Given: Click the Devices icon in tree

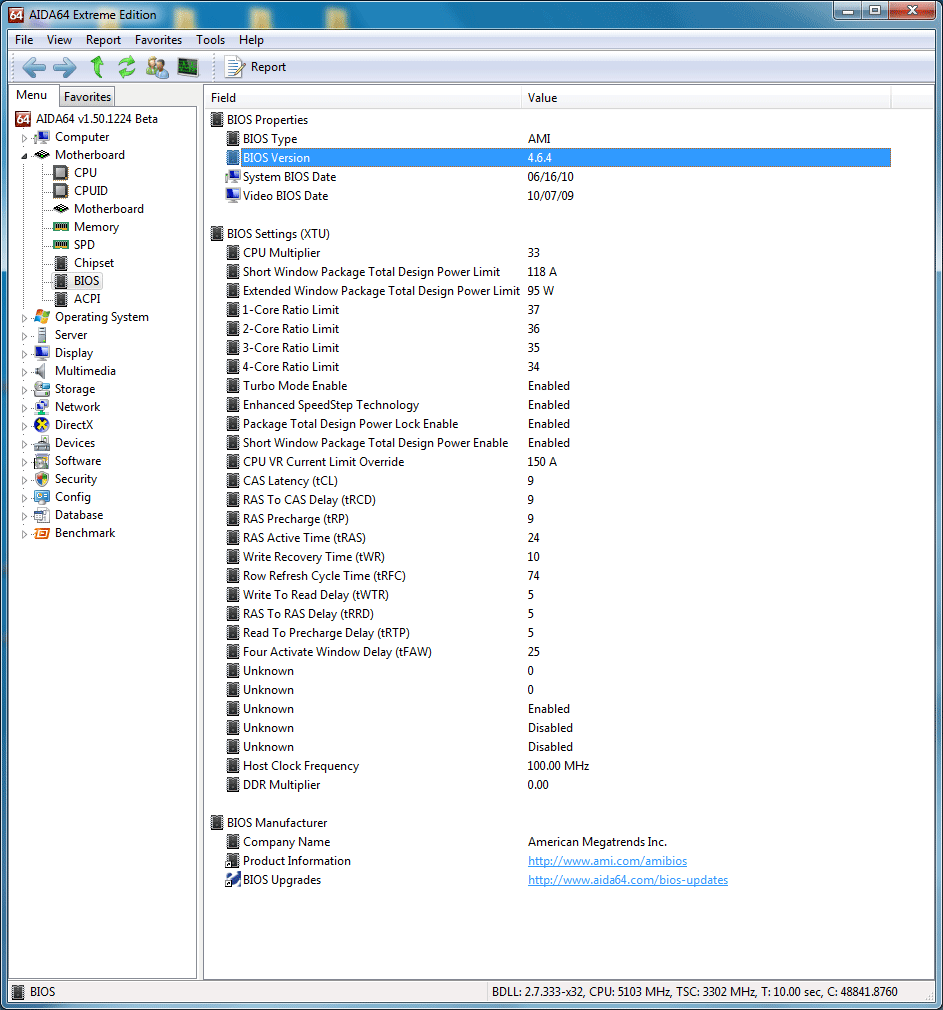Looking at the screenshot, I should coord(42,443).
